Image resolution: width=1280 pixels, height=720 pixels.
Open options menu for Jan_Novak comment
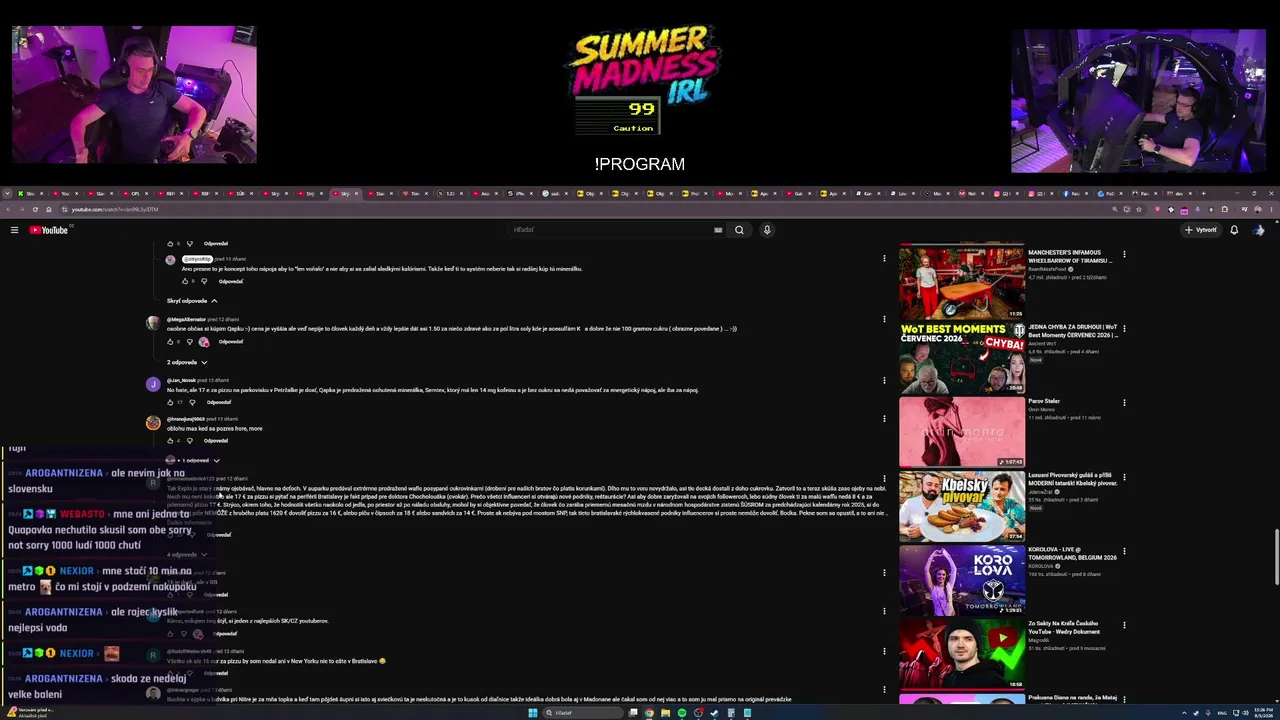click(x=884, y=380)
